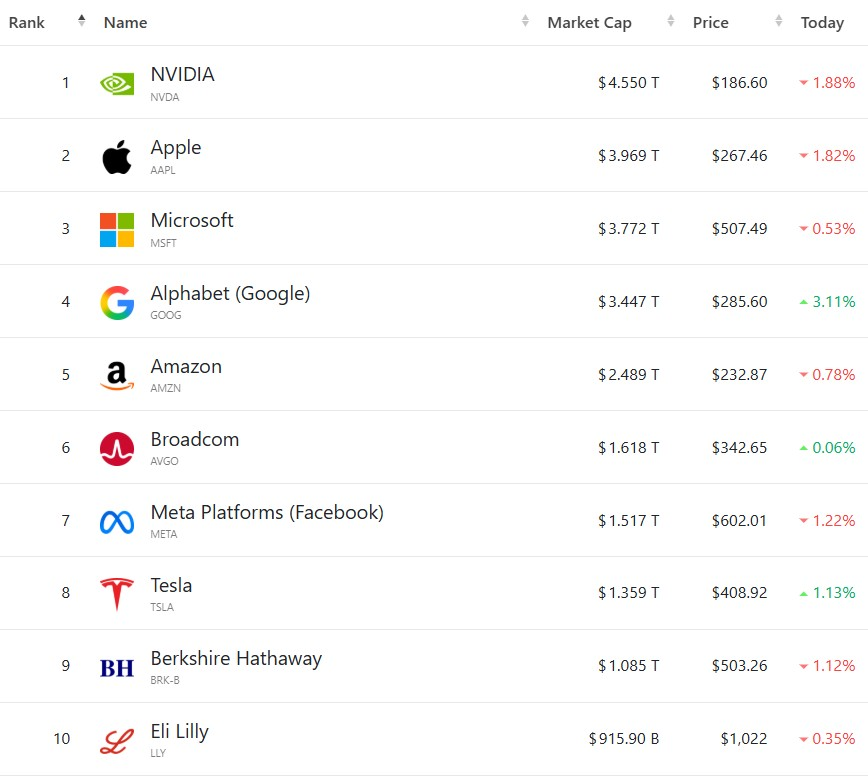The image size is (868, 781).
Task: Click the Meta infinity logo
Action: [x=117, y=521]
